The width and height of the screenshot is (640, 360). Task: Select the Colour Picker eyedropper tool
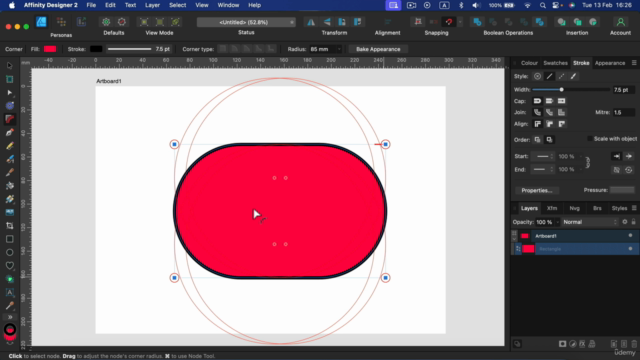[x=10, y=305]
